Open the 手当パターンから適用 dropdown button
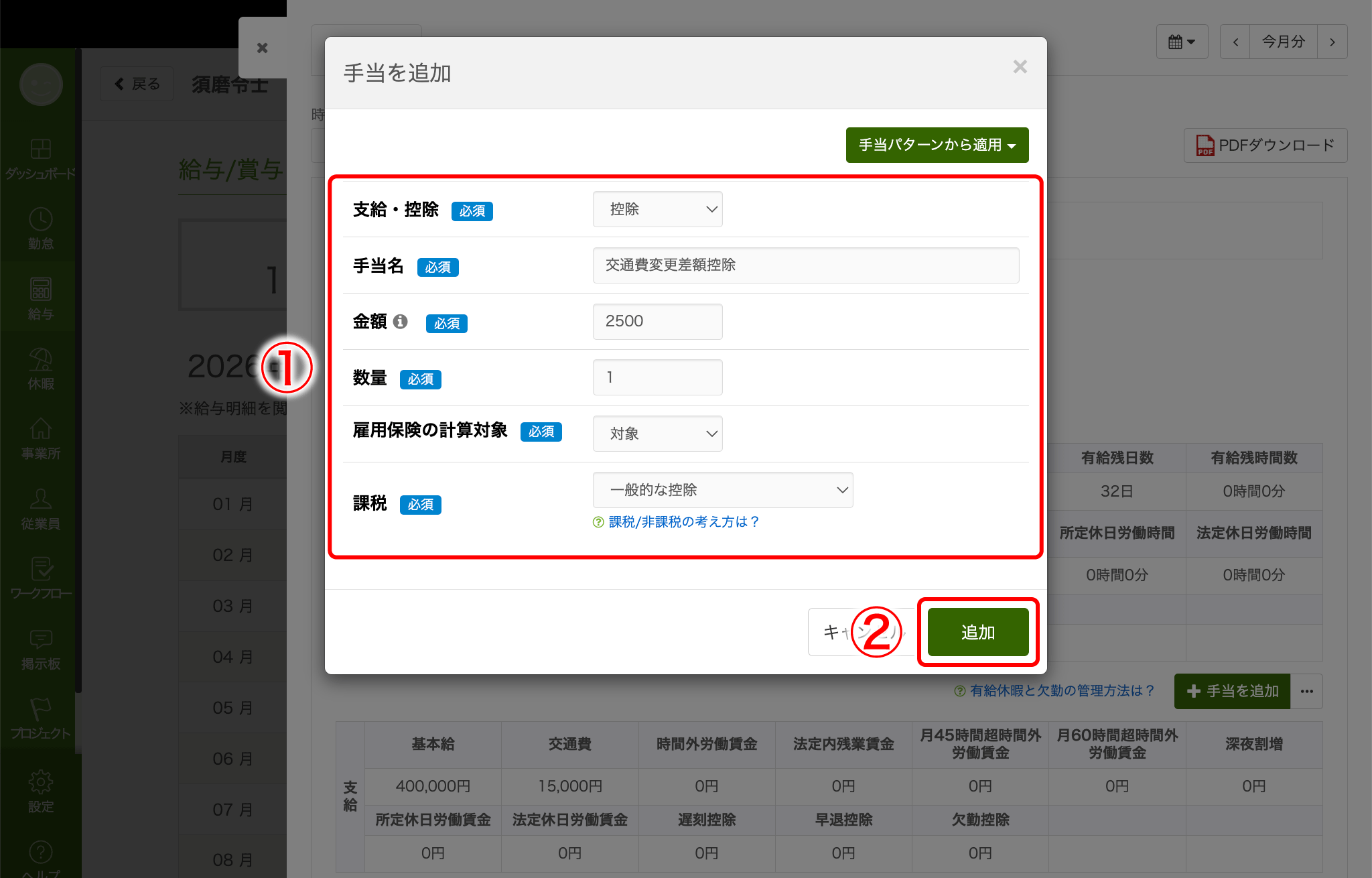Image resolution: width=1372 pixels, height=878 pixels. point(937,145)
